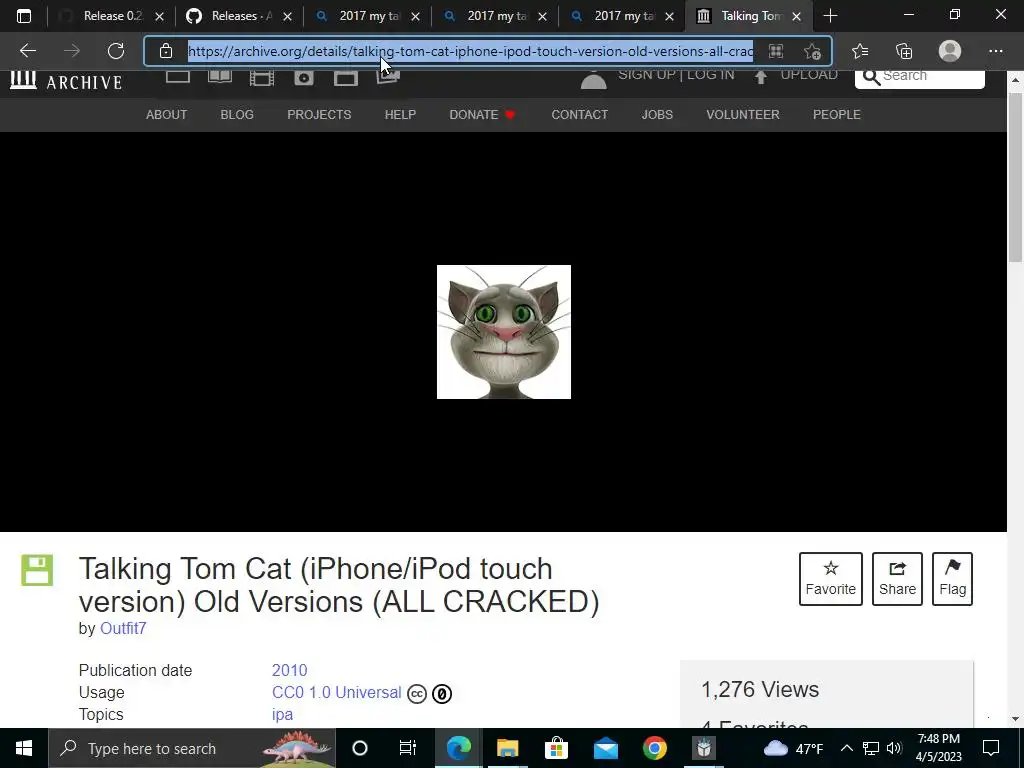Reload the current page

(x=116, y=51)
